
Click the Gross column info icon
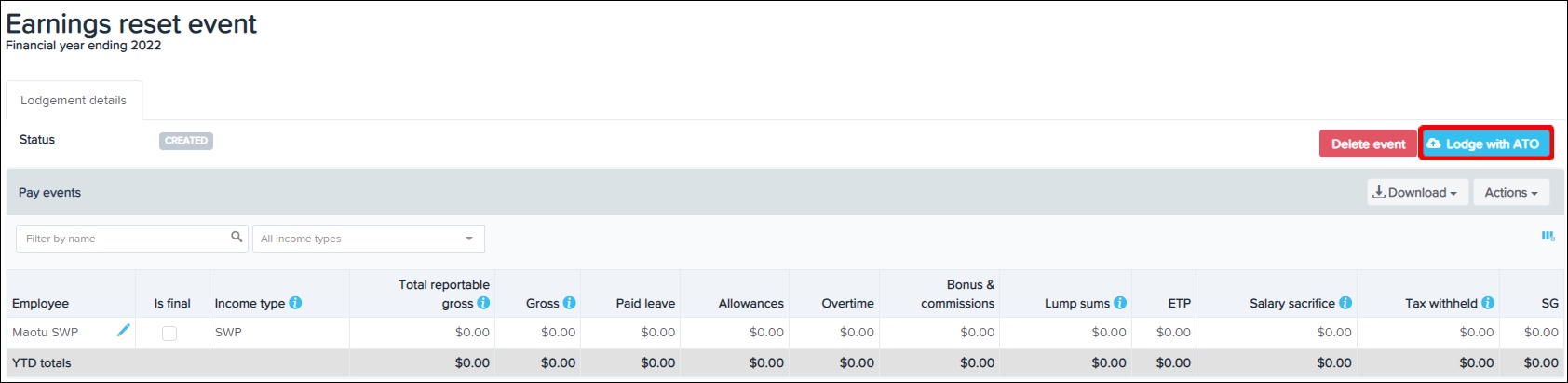(569, 303)
